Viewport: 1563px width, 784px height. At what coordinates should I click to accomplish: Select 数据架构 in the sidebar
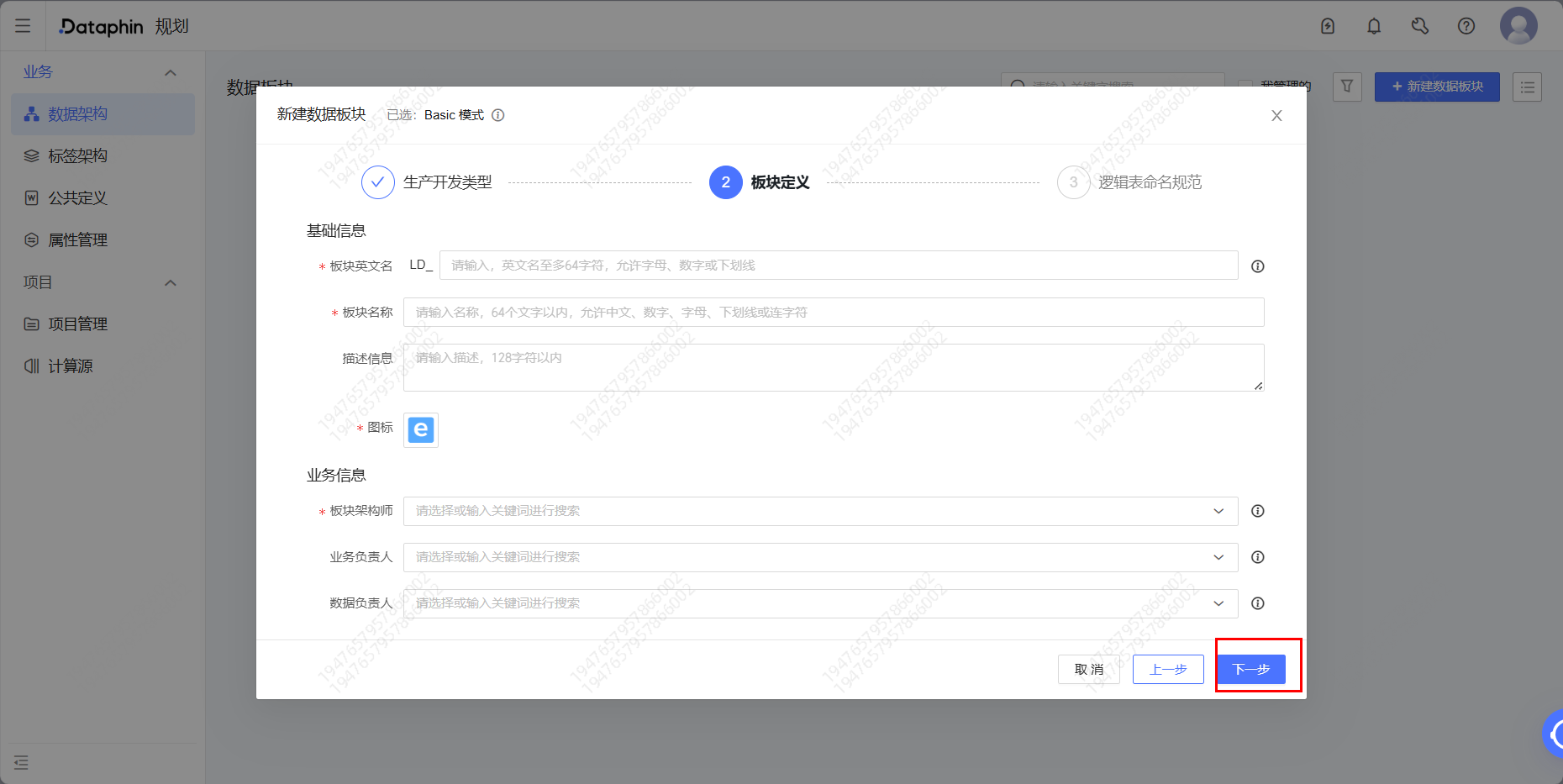(77, 113)
